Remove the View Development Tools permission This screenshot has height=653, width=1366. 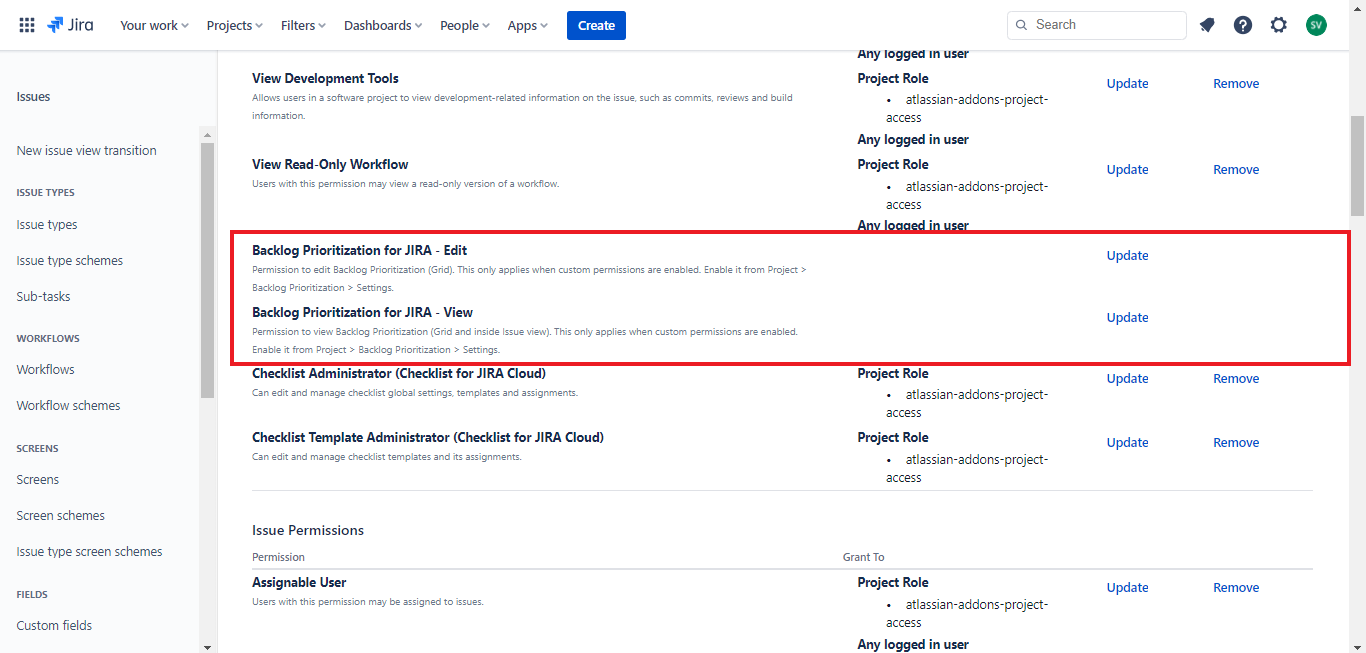(x=1236, y=83)
